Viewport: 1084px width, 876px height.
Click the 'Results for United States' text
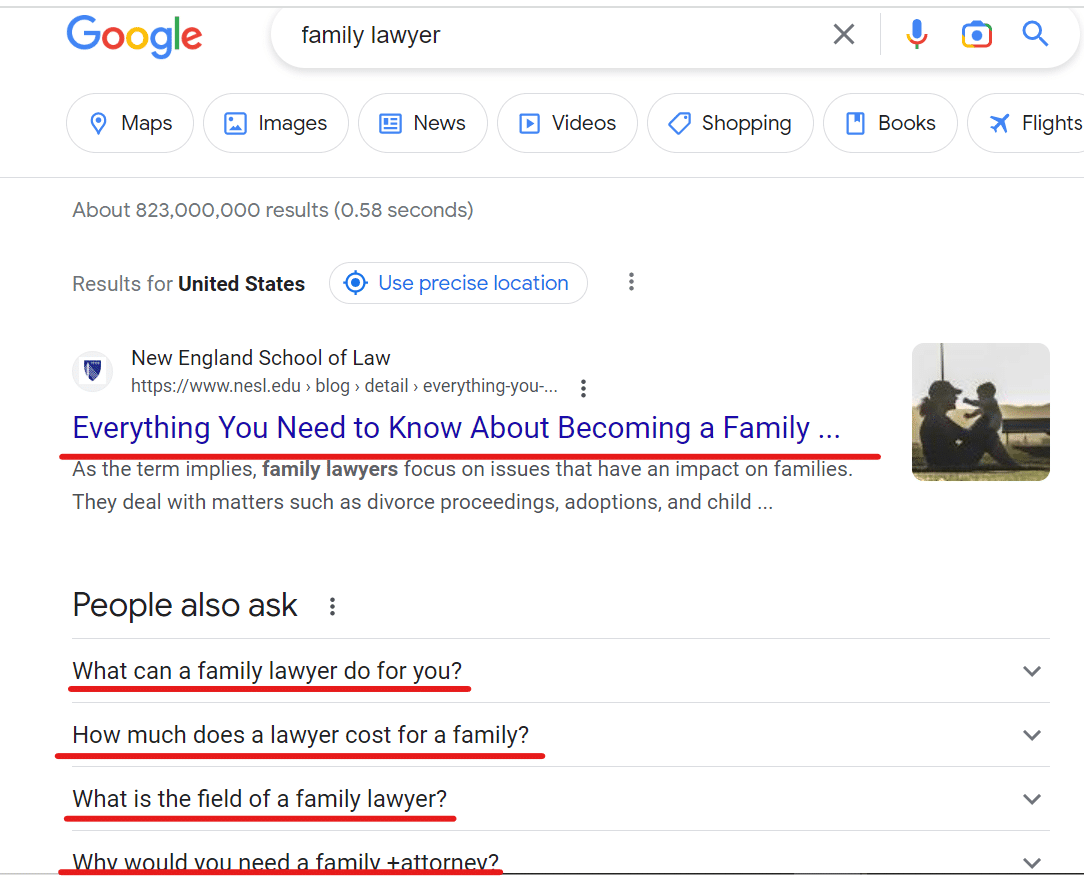pos(189,283)
